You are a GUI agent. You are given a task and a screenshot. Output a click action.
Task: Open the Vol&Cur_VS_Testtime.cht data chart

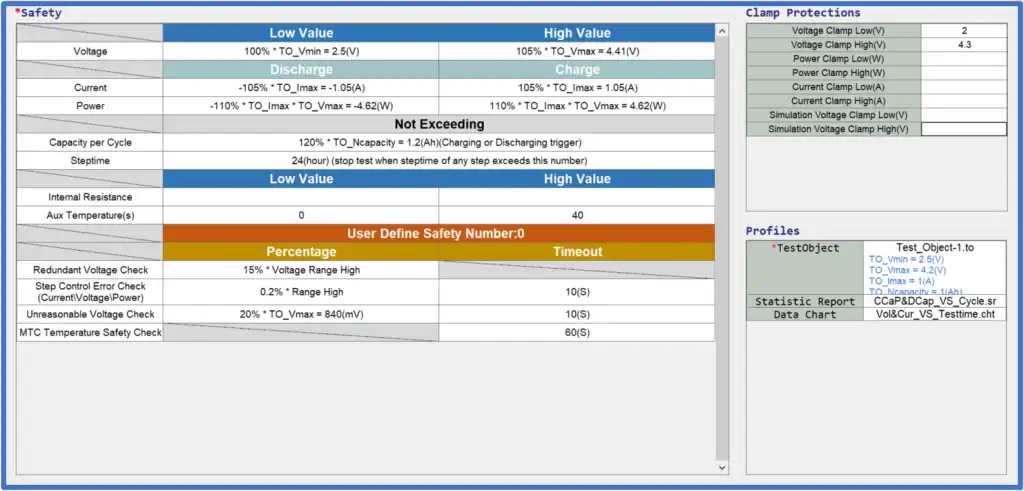935,314
